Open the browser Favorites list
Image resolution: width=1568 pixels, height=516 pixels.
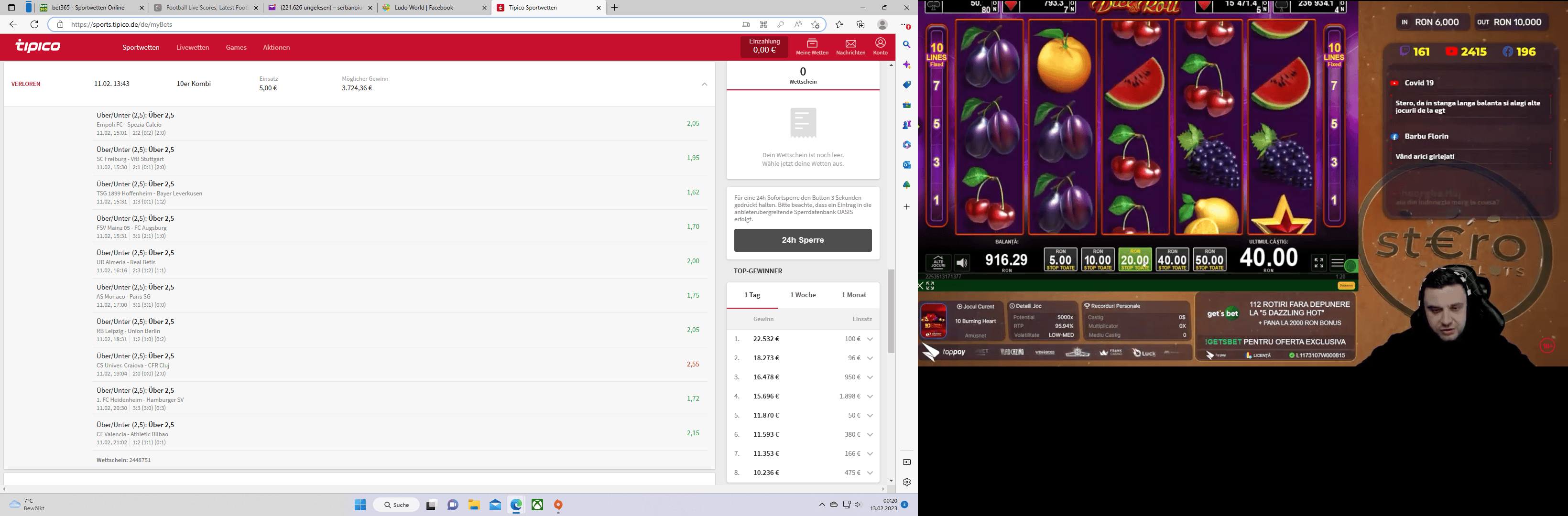[839, 24]
